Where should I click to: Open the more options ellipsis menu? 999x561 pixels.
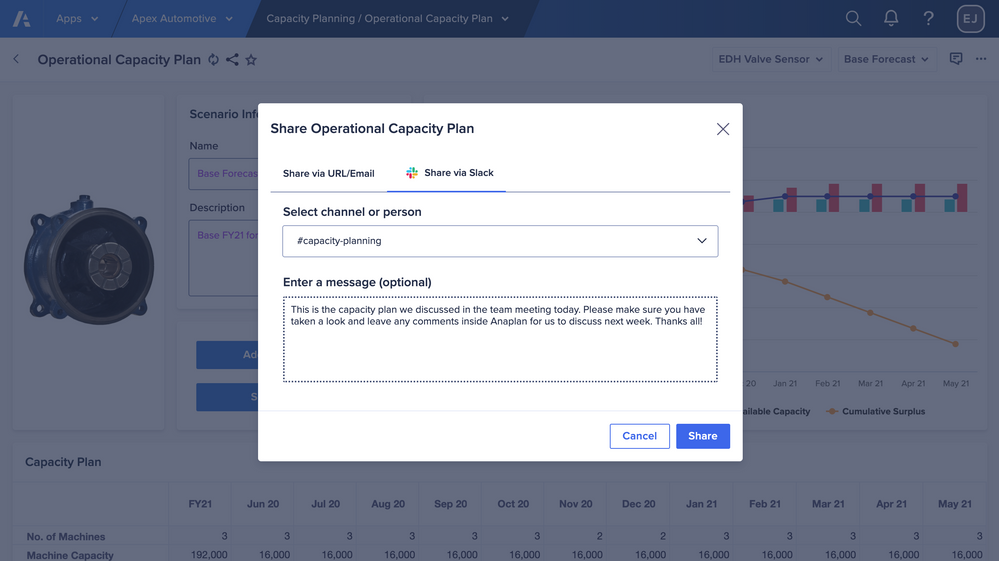[x=980, y=59]
